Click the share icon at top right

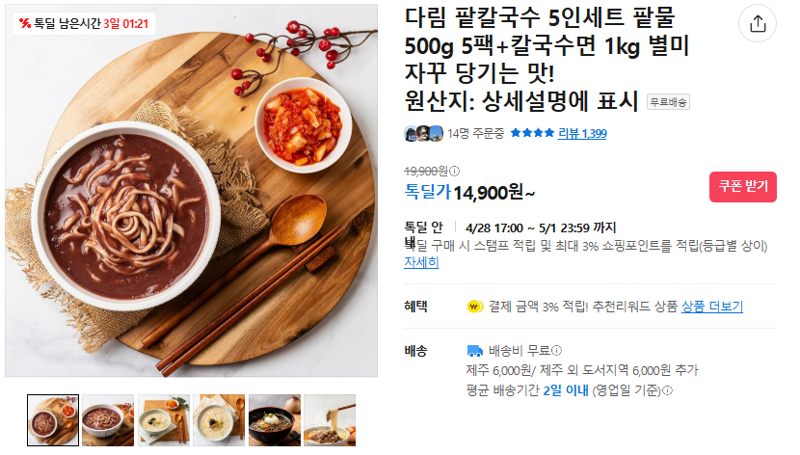(757, 23)
